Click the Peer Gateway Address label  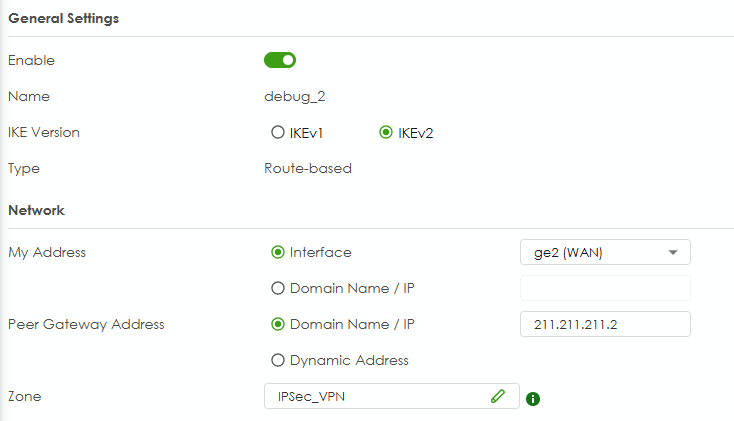pos(86,324)
